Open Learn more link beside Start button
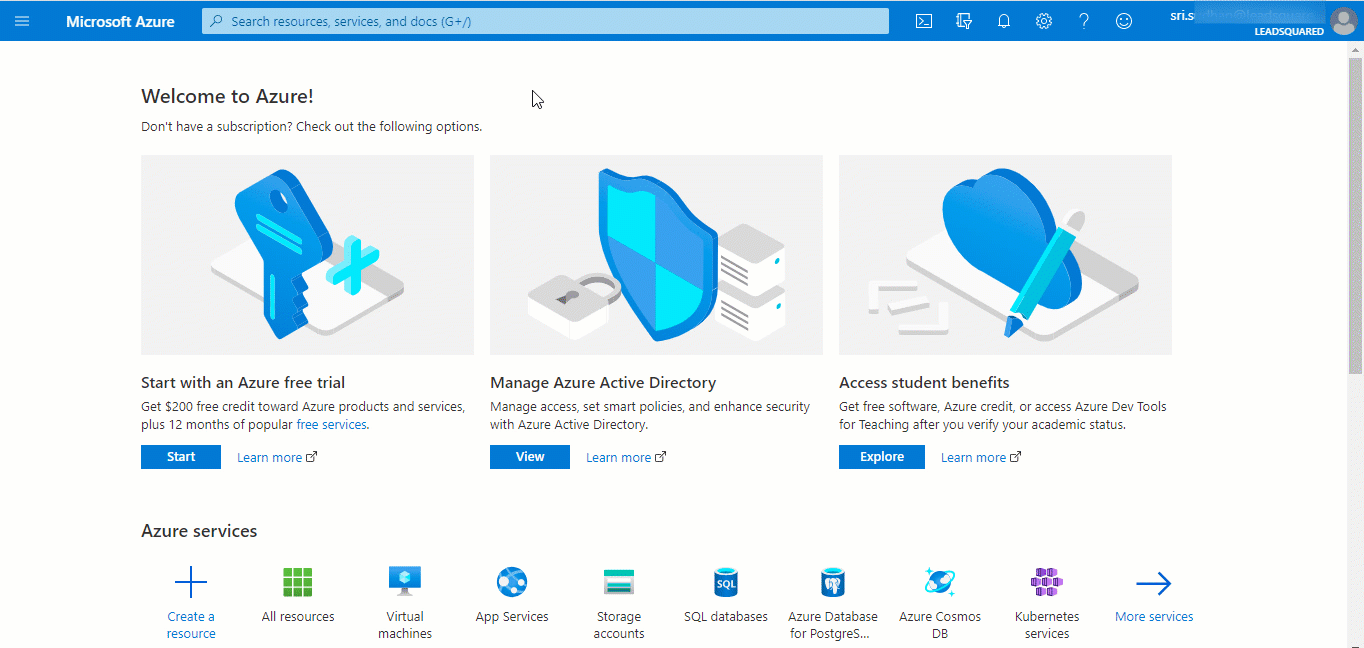 [277, 458]
